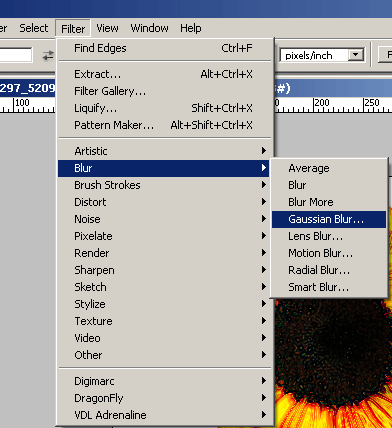
Task: Open the View menu
Action: coord(107,28)
